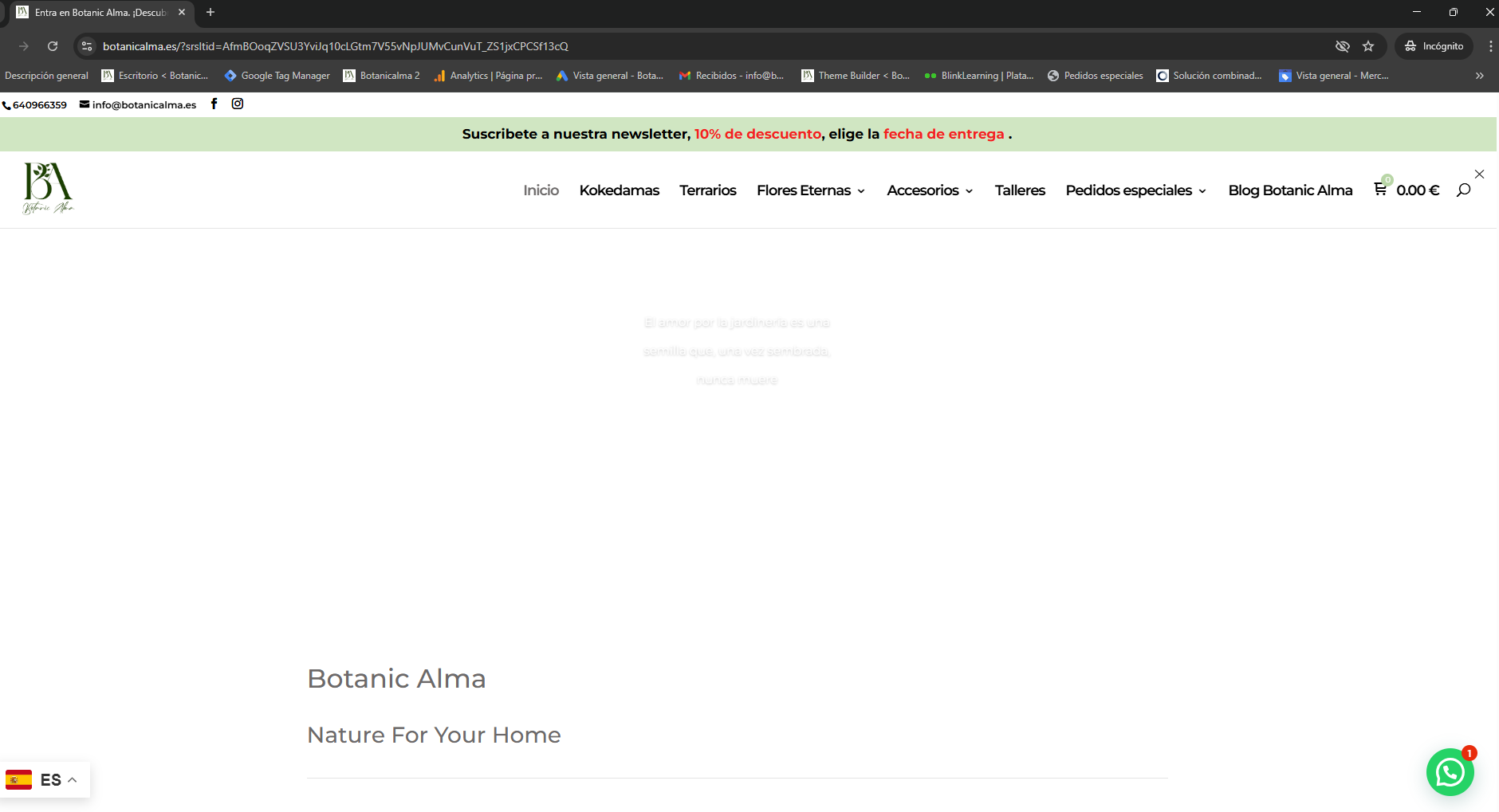Reload the page with refresh icon
This screenshot has height=812, width=1499.
(53, 46)
